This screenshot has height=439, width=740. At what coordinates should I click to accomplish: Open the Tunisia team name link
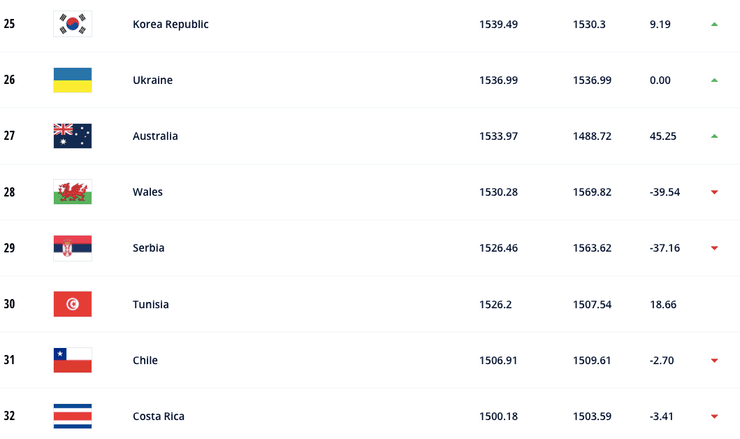(x=150, y=304)
